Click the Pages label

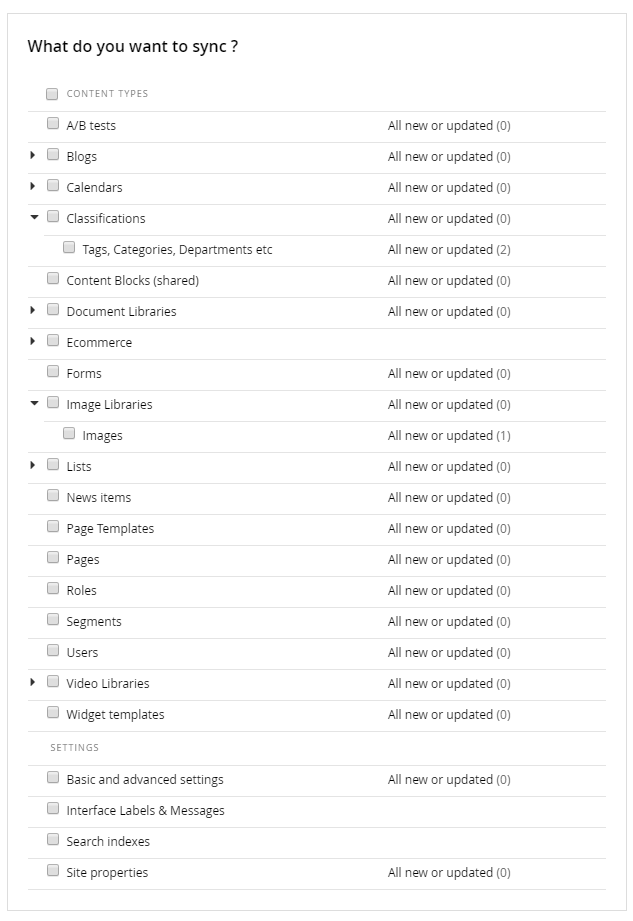(83, 560)
